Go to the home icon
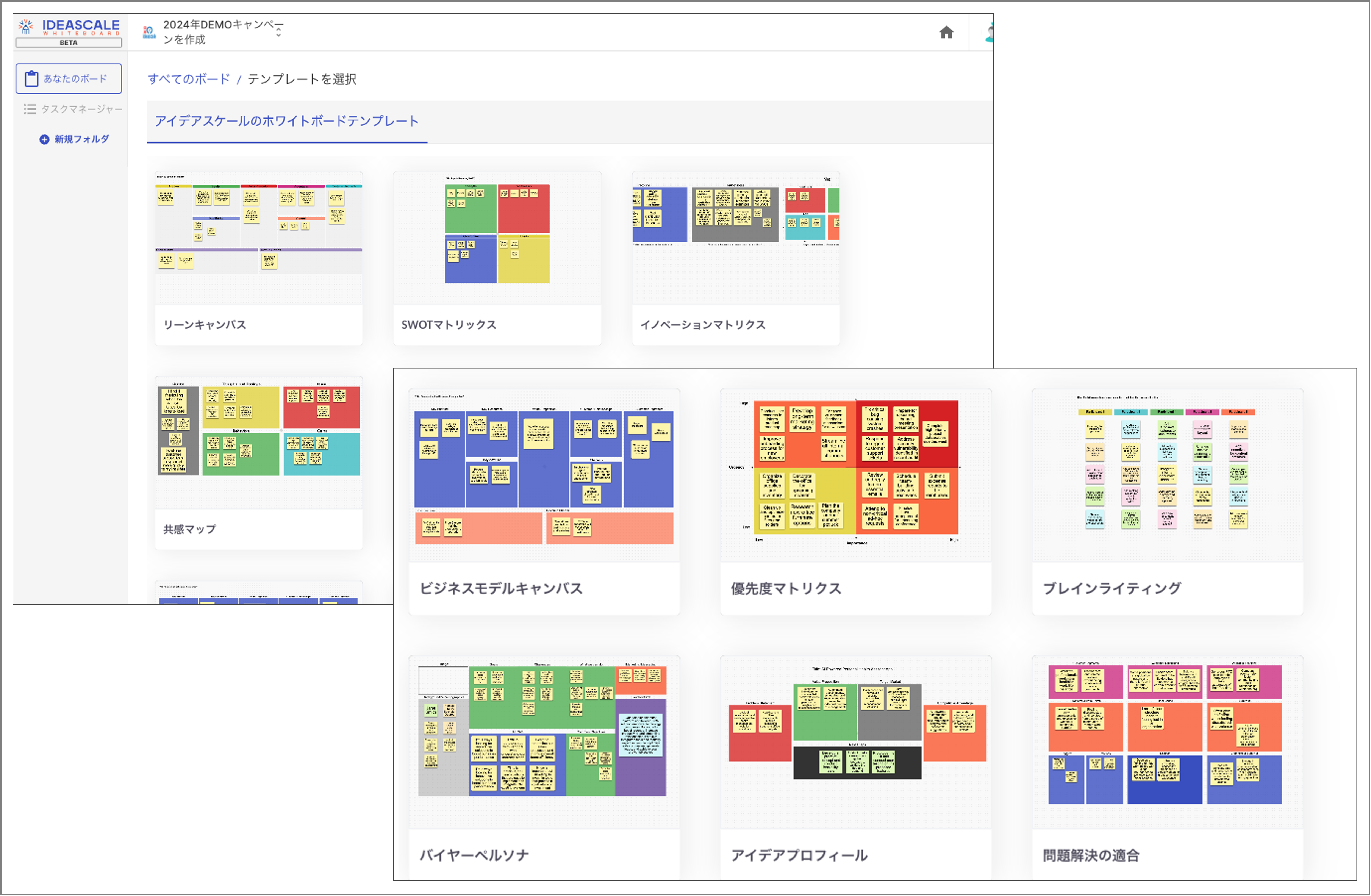The width and height of the screenshot is (1371, 896). tap(946, 32)
